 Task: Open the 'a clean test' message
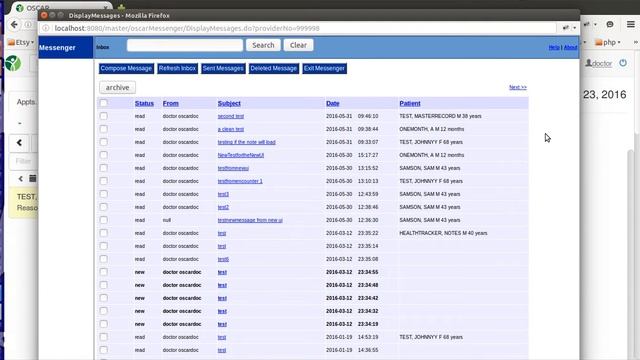click(231, 129)
